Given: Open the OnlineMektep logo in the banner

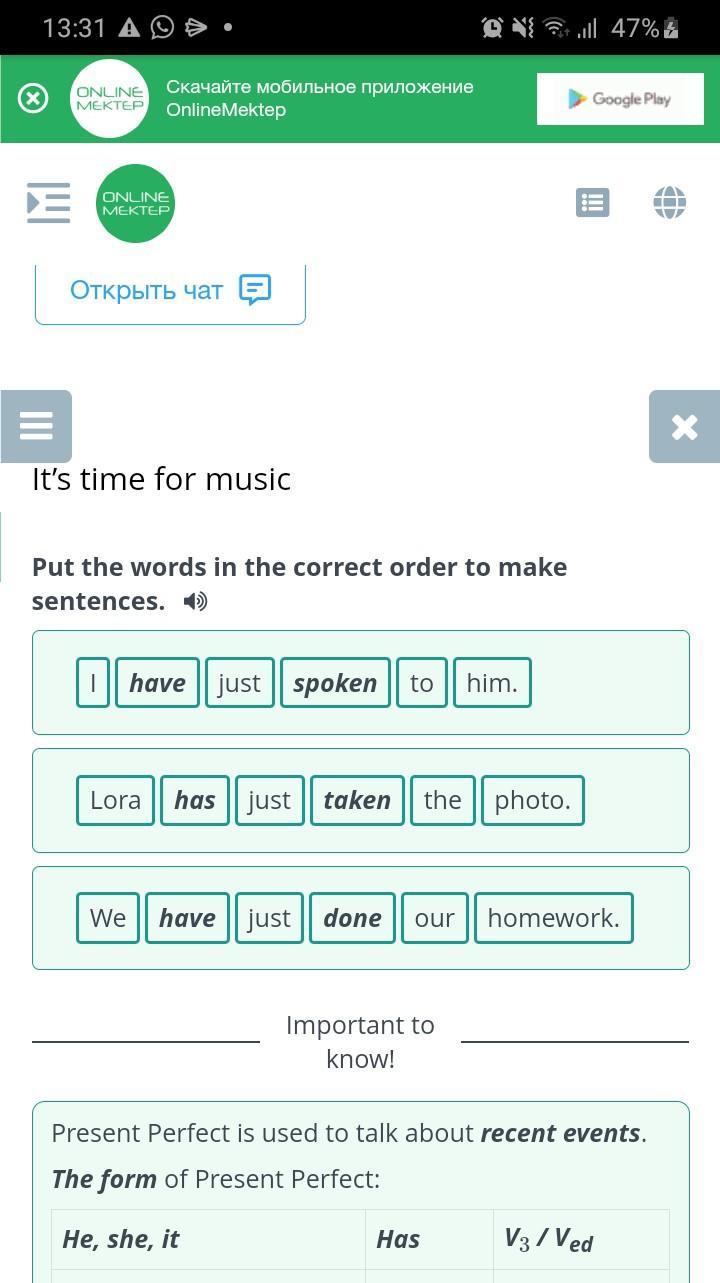Looking at the screenshot, I should 109,98.
